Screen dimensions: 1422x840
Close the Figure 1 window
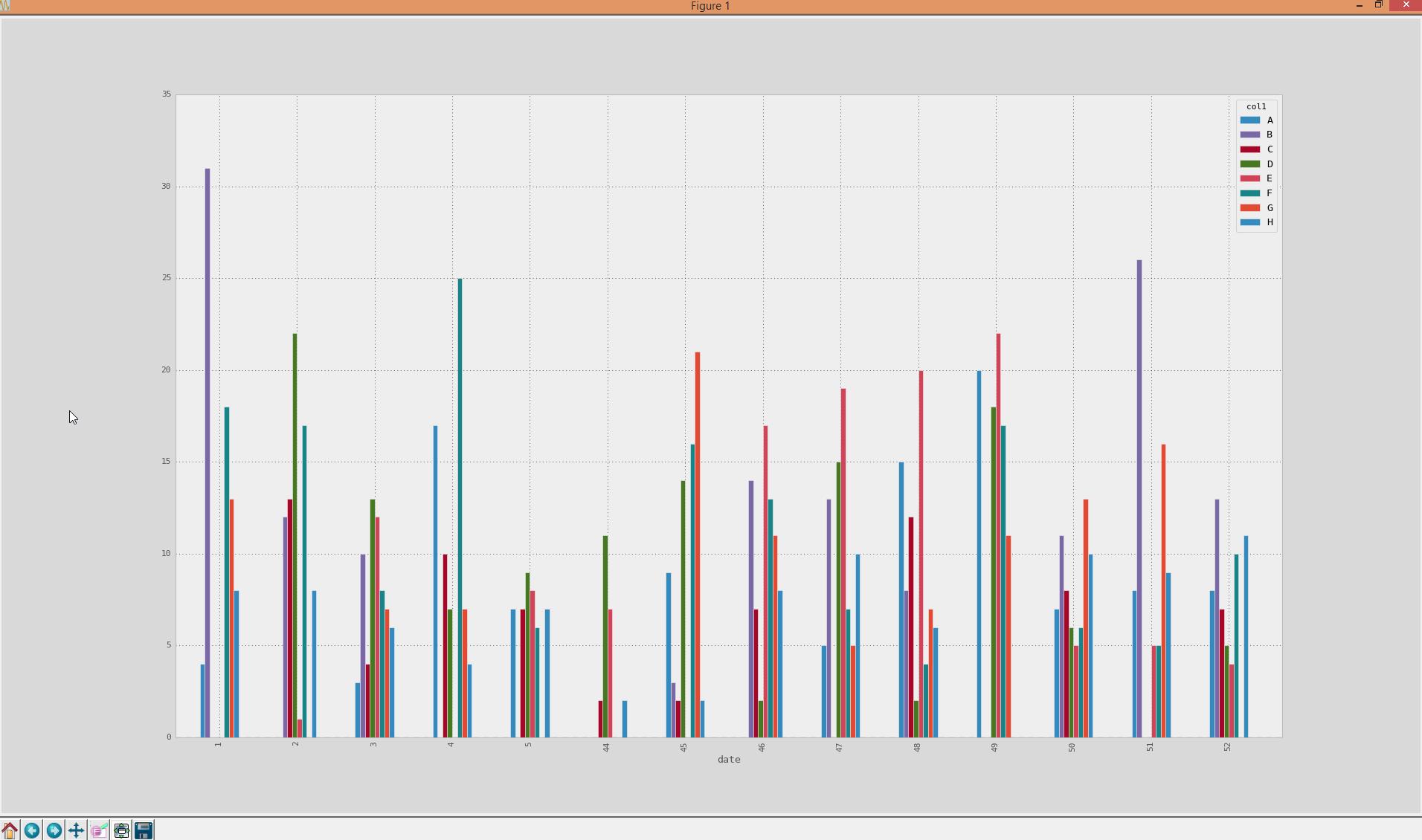pos(1406,5)
